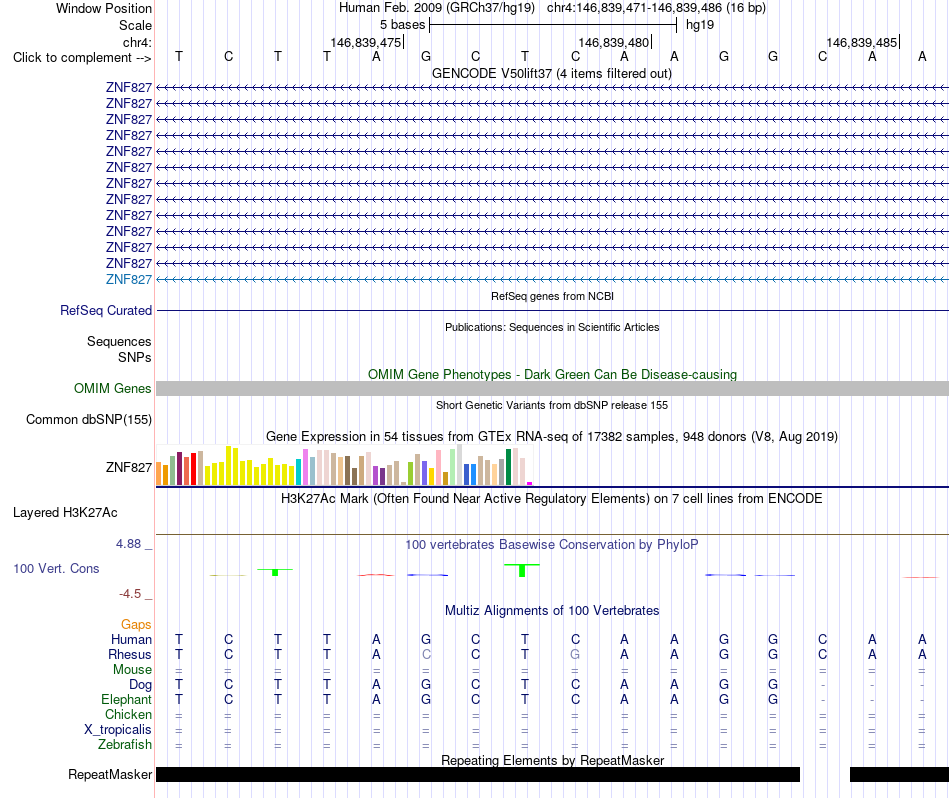Click 'Publications: Sequences in Scientific Articles' title
This screenshot has width=950, height=798.
(552, 327)
